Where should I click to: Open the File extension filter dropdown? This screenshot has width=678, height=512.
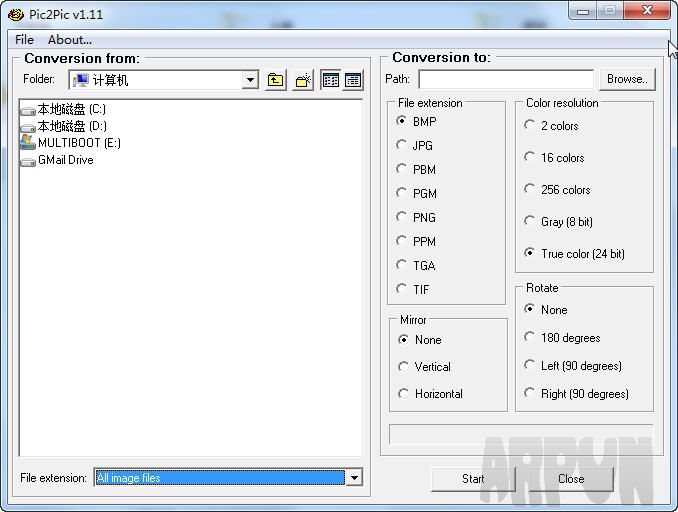353,478
